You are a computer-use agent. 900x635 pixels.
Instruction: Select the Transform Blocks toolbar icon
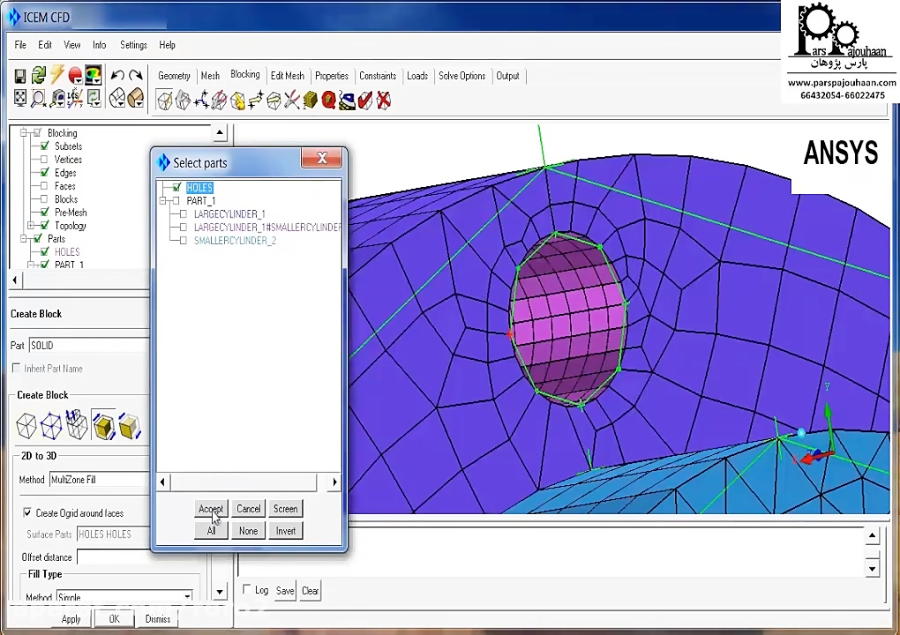click(x=274, y=100)
